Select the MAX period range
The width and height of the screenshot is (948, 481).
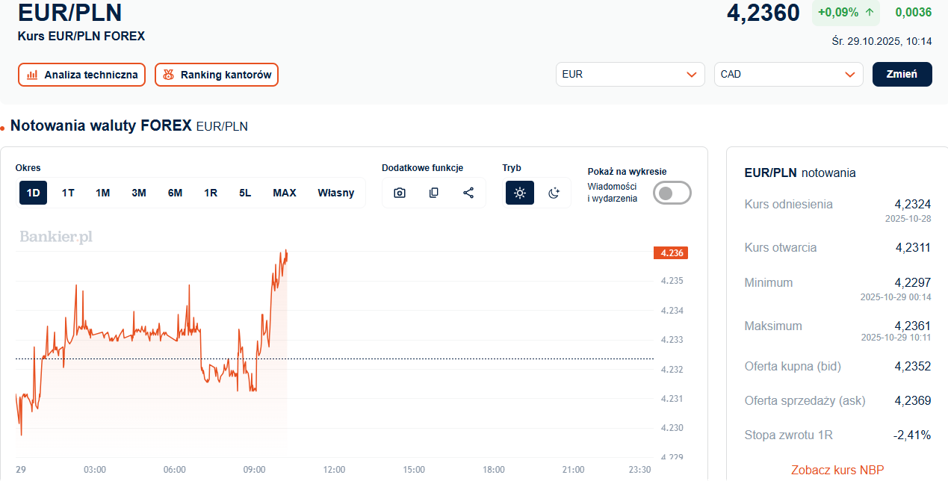point(284,193)
